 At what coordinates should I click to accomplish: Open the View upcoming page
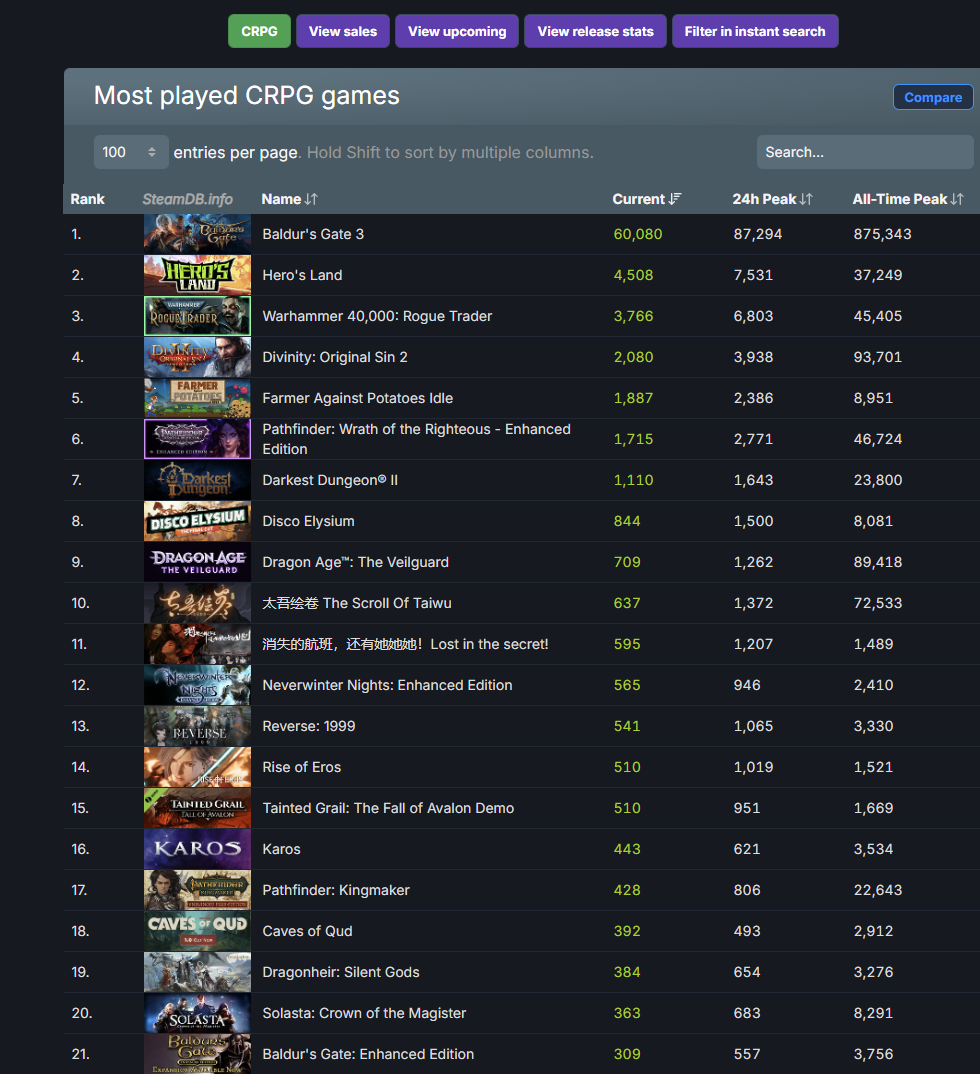457,32
